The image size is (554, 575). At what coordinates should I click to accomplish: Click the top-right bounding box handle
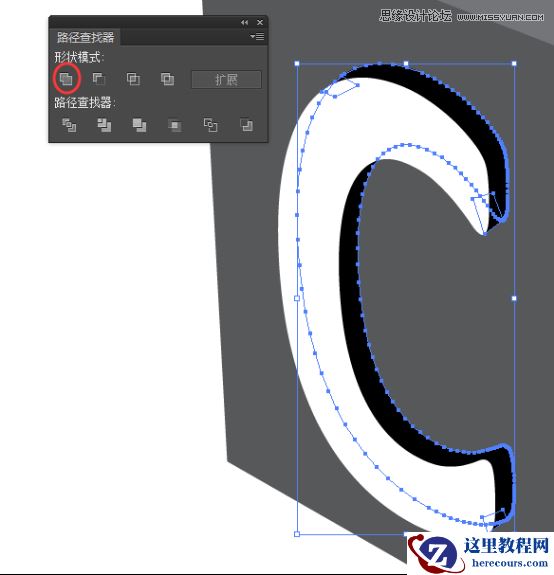point(514,63)
